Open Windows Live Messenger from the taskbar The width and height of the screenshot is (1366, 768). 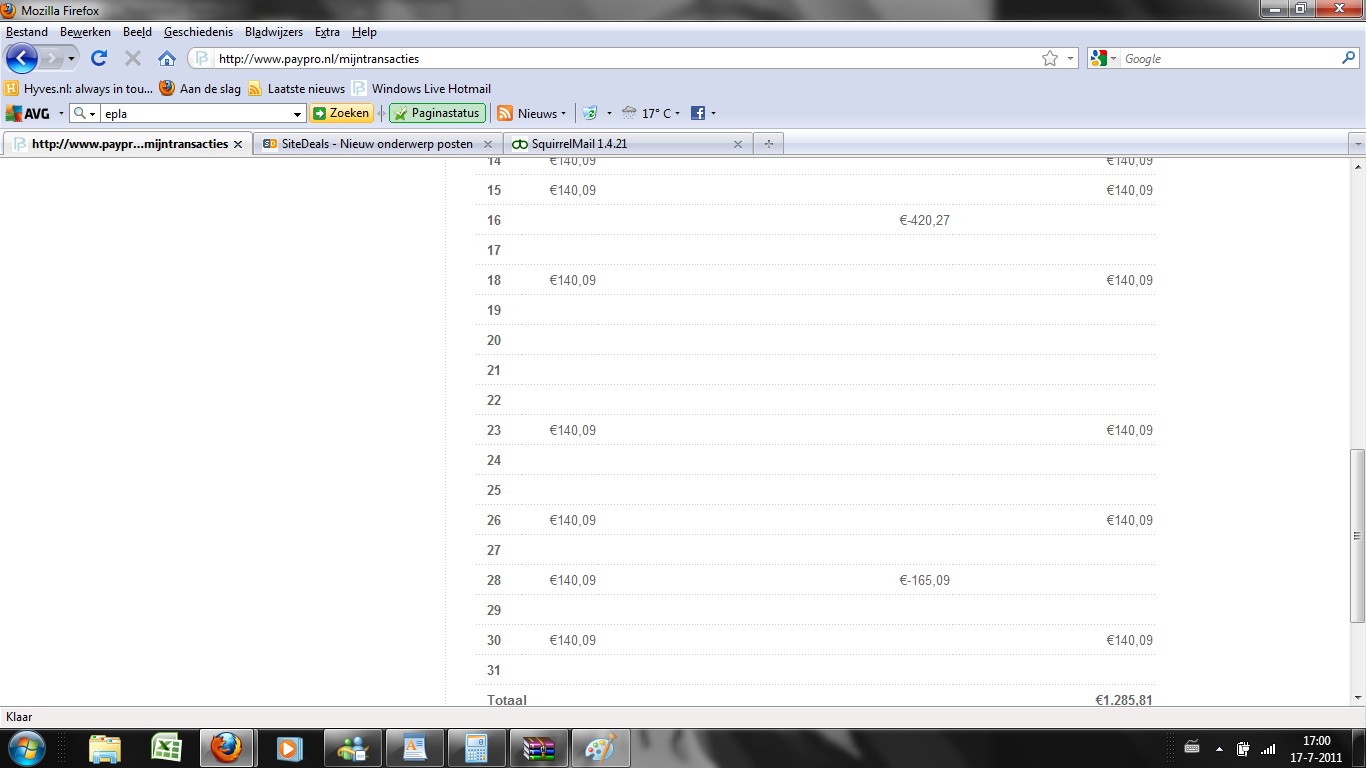353,748
